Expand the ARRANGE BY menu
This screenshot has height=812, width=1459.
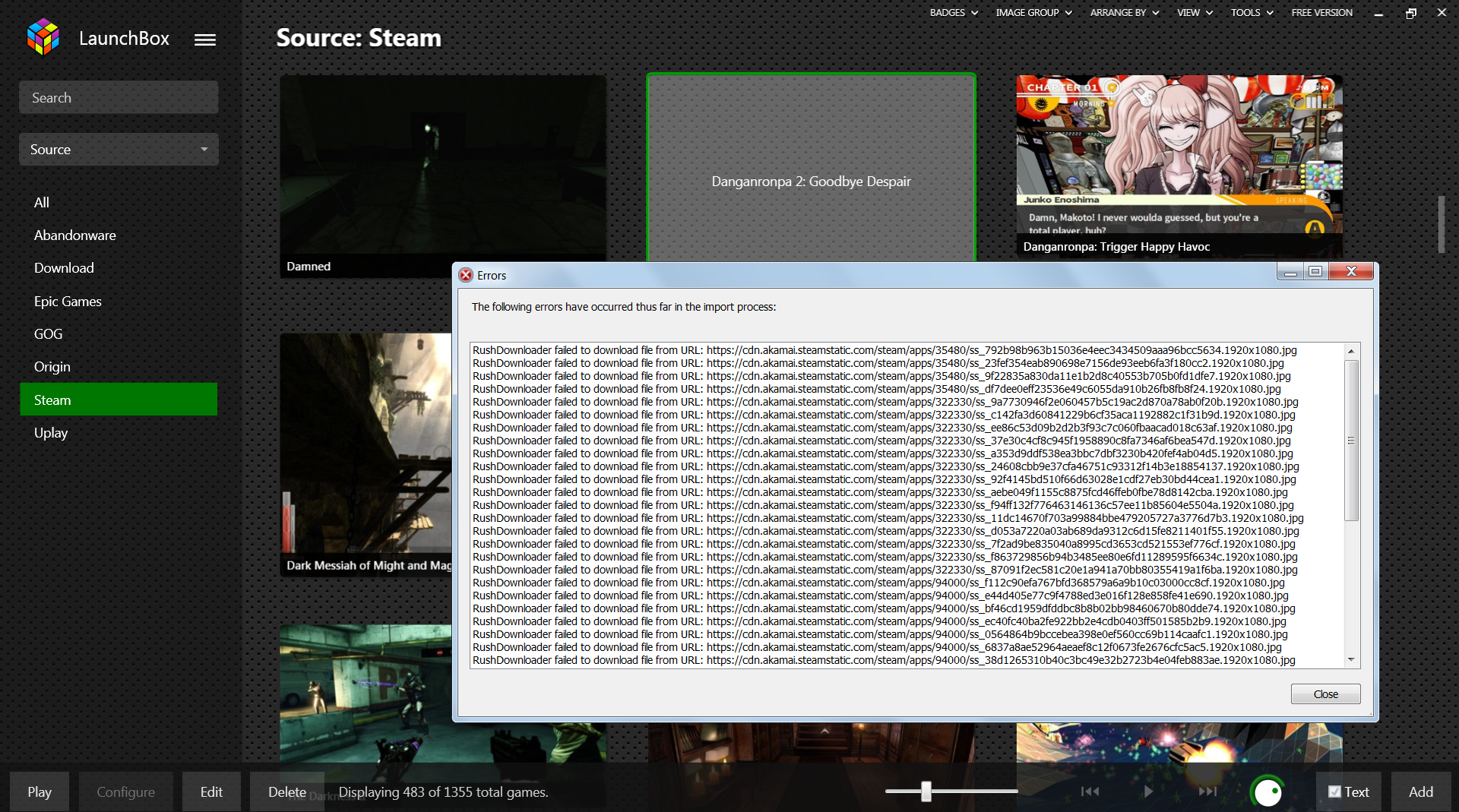[x=1125, y=13]
